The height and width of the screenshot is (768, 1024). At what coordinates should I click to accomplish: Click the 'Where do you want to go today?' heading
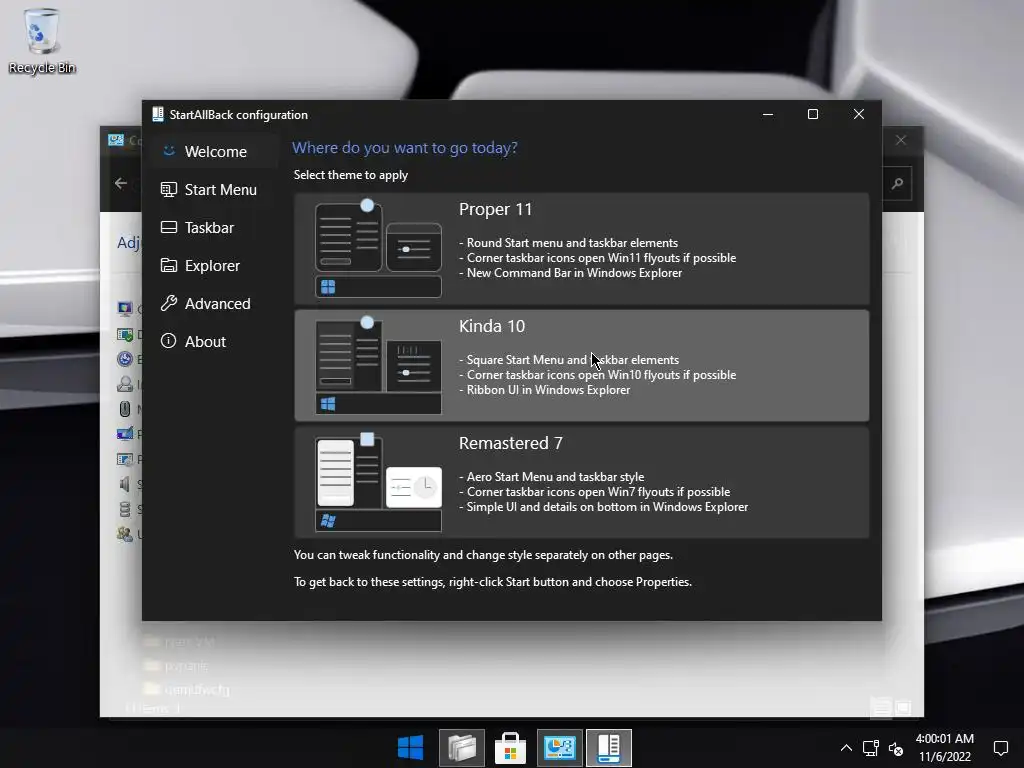405,148
